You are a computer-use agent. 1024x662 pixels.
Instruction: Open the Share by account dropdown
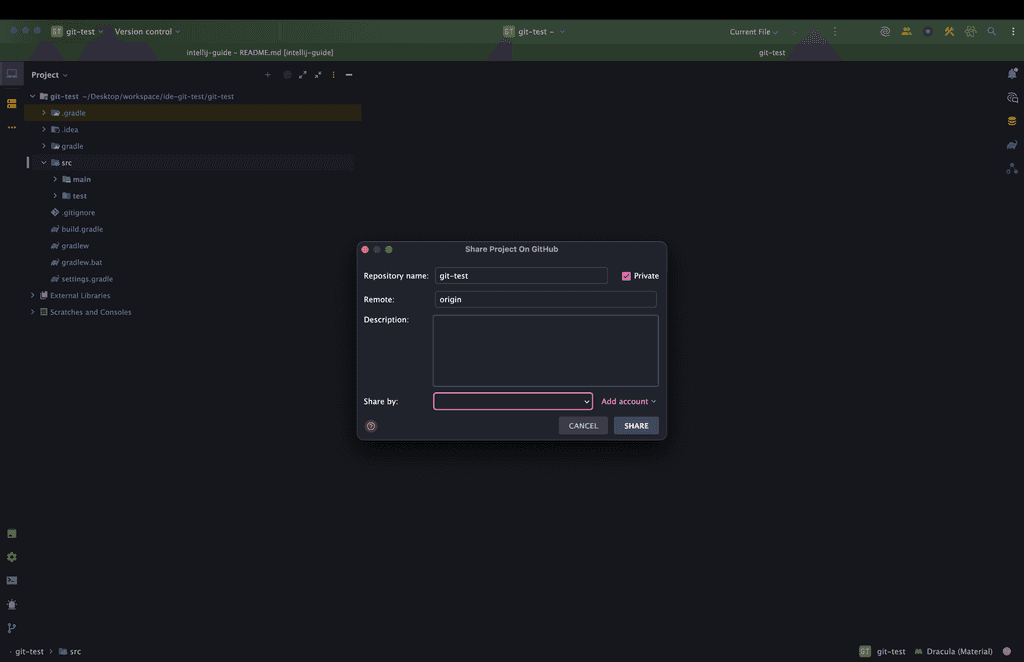click(513, 401)
